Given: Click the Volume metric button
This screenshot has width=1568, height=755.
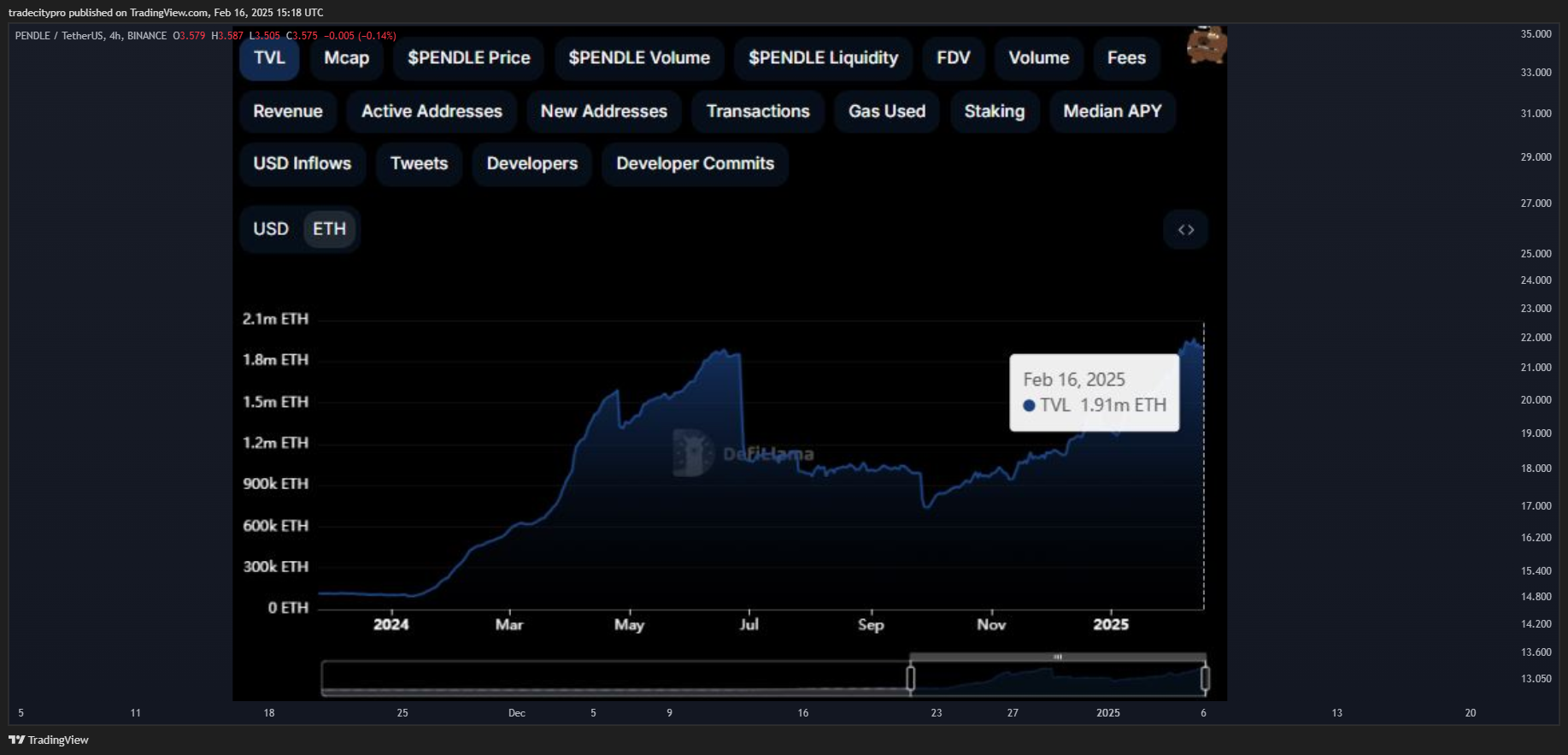Looking at the screenshot, I should coord(1039,58).
